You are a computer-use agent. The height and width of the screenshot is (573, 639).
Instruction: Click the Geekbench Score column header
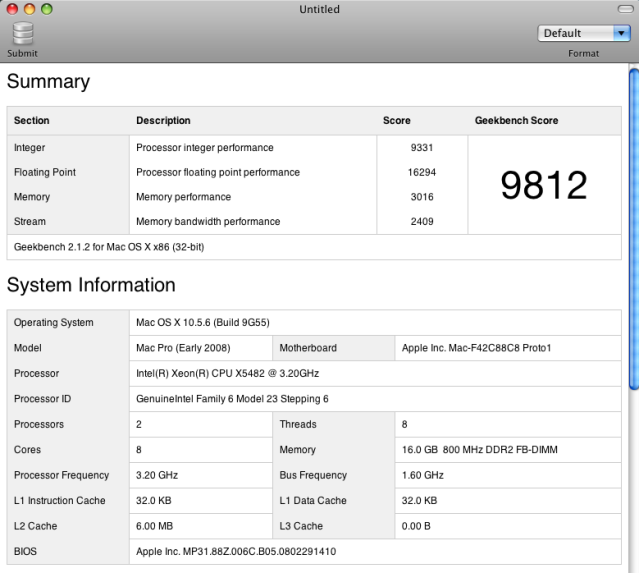click(x=516, y=121)
